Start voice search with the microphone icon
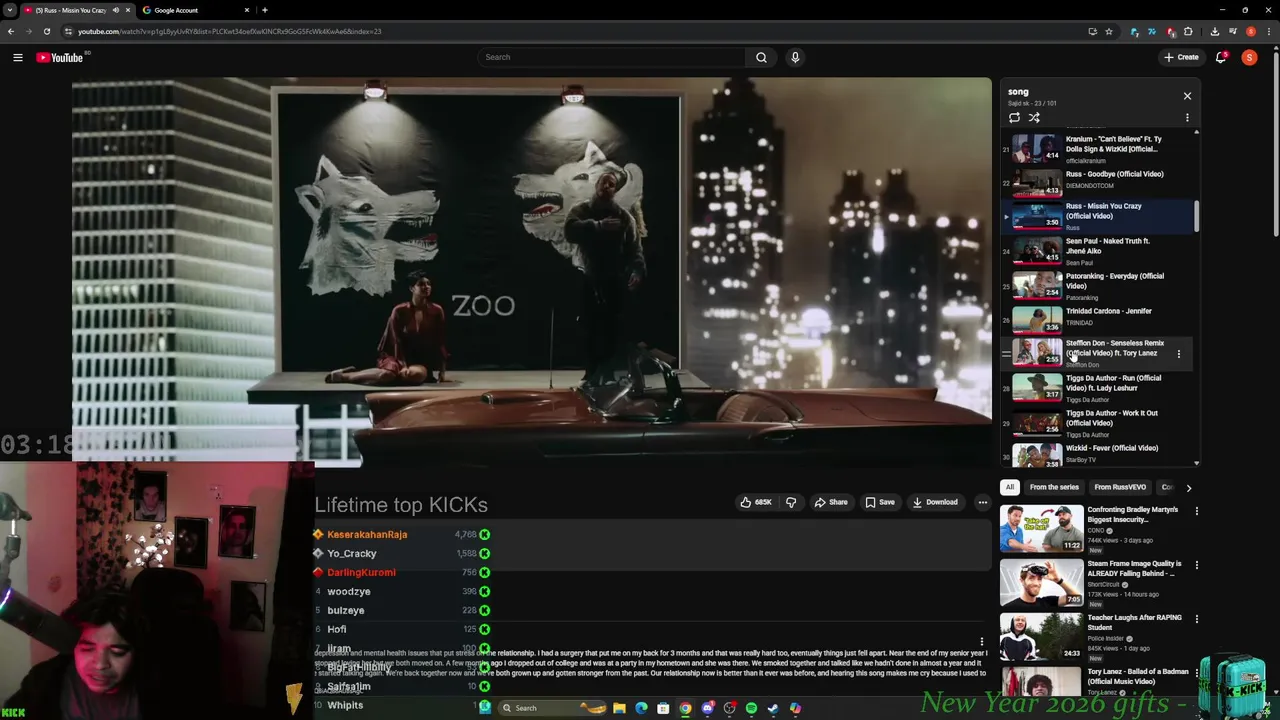1280x720 pixels. [795, 57]
